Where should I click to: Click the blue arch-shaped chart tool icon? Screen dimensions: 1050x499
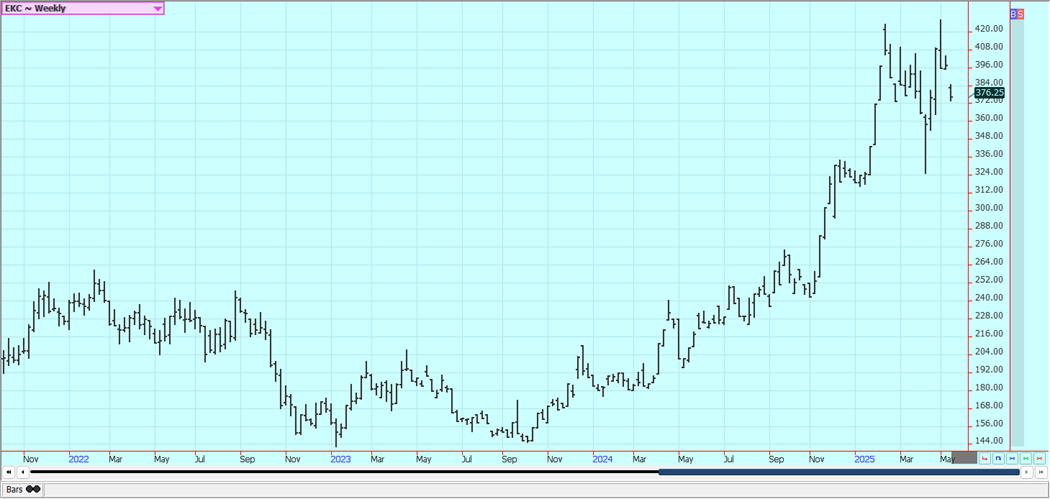[x=998, y=459]
